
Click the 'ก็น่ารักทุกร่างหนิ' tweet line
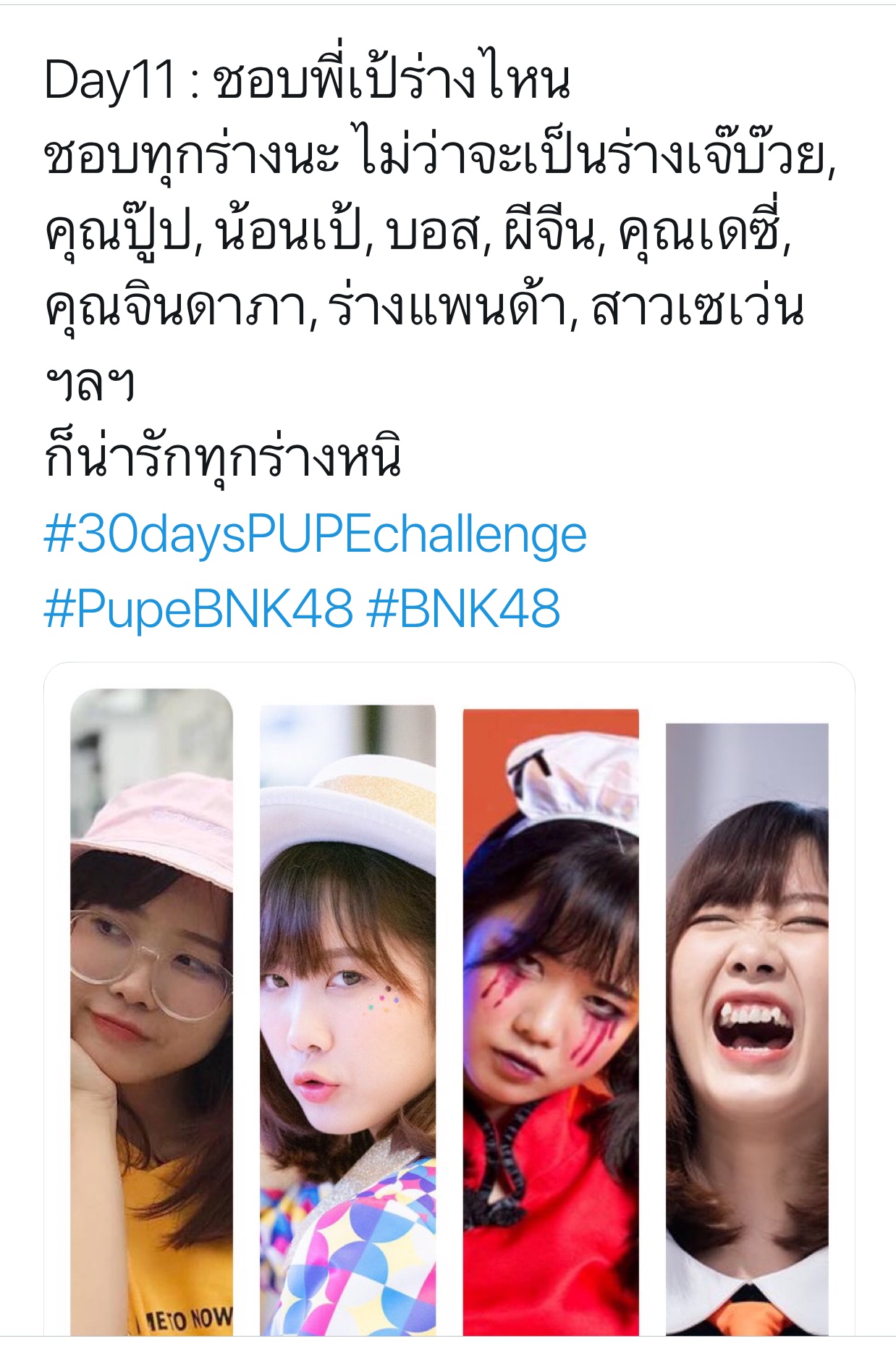pos(222,459)
